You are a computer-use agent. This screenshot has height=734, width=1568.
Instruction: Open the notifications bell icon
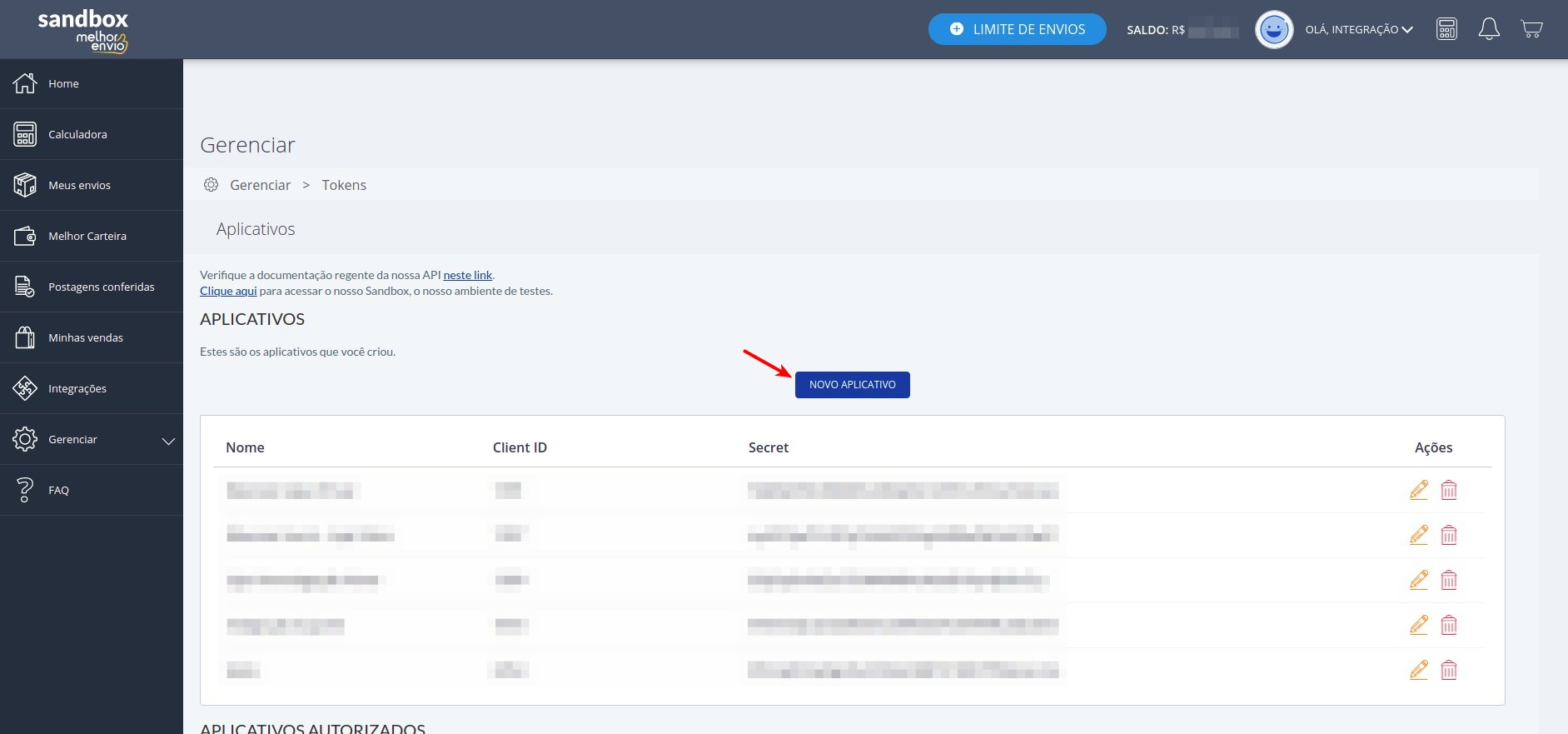point(1489,29)
